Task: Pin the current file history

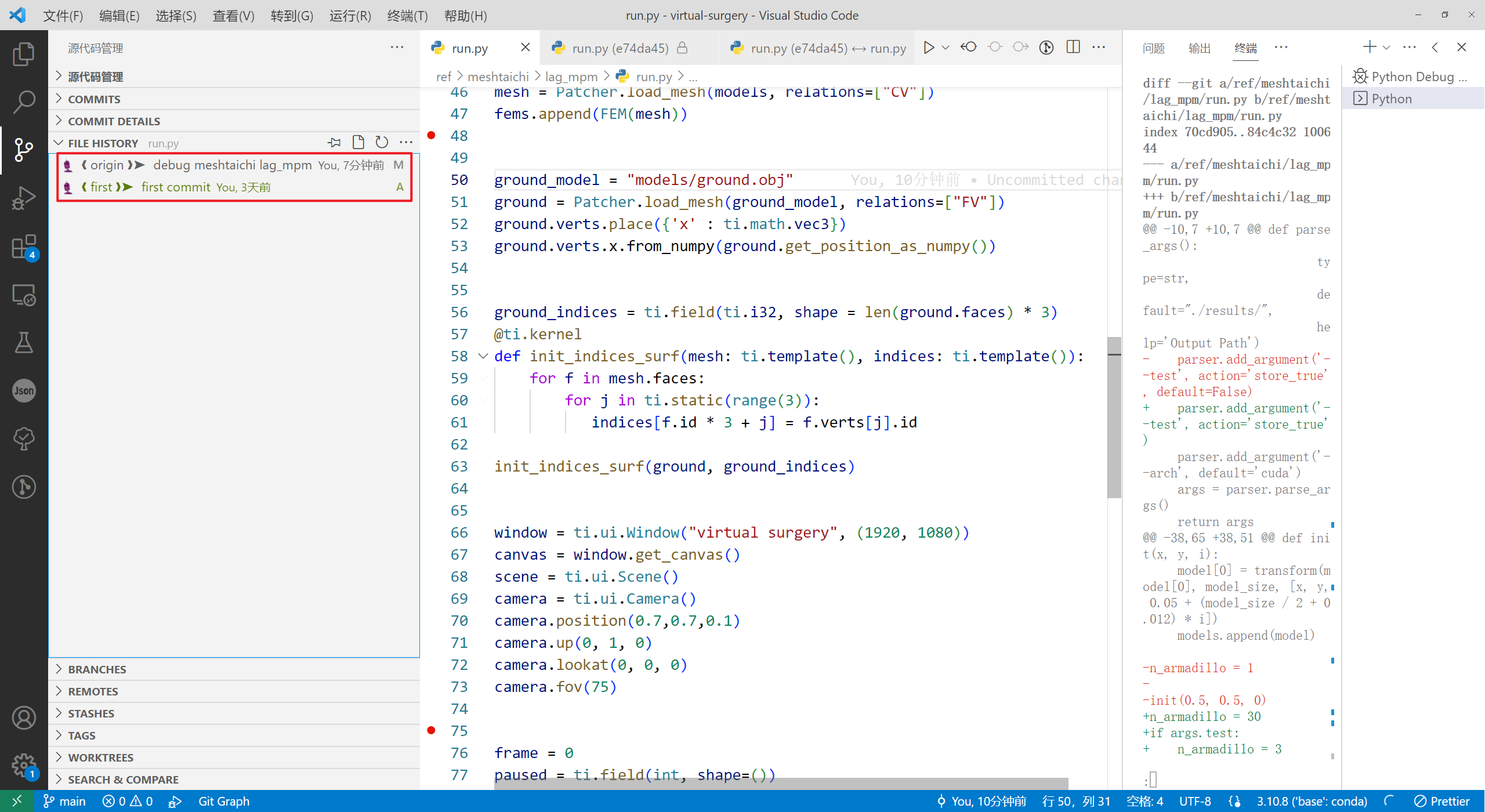Action: point(334,143)
